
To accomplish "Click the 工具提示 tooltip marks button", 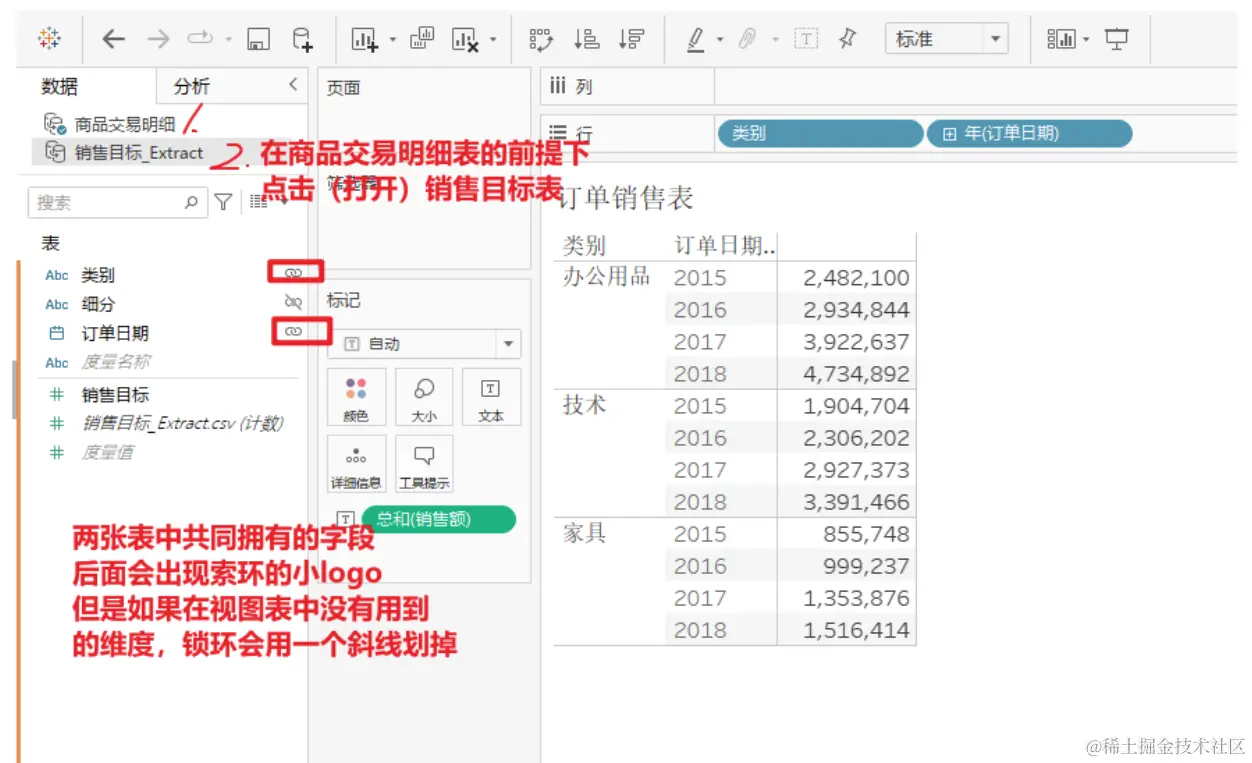I will (x=424, y=464).
